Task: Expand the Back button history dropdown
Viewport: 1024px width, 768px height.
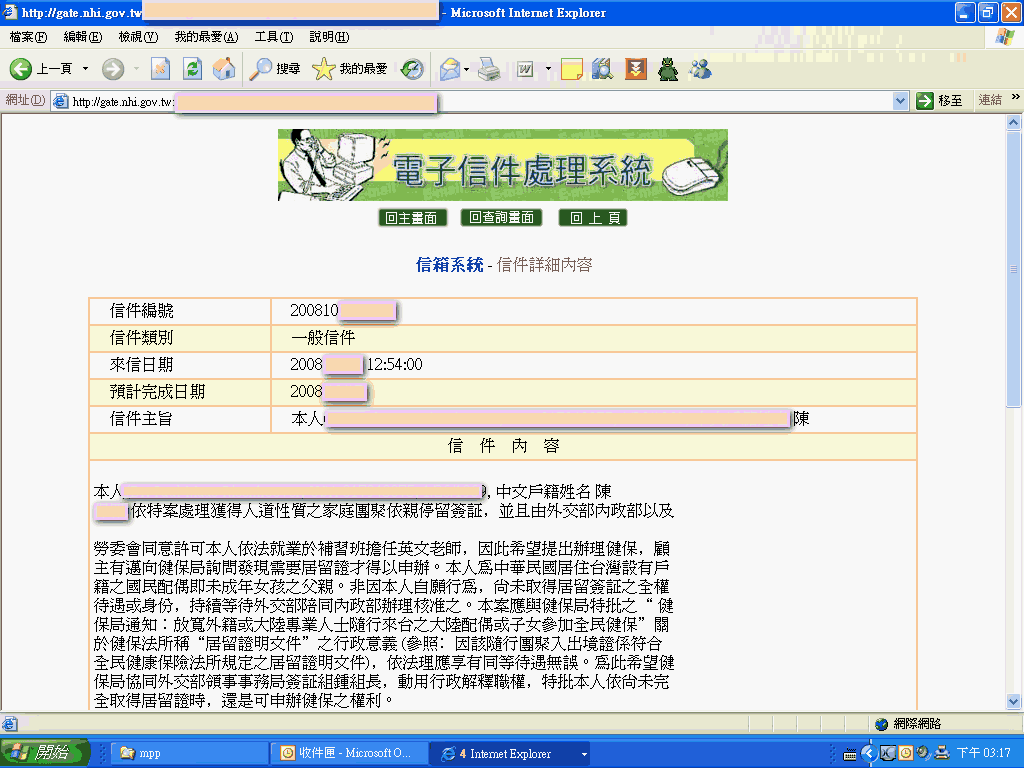Action: pyautogui.click(x=85, y=69)
